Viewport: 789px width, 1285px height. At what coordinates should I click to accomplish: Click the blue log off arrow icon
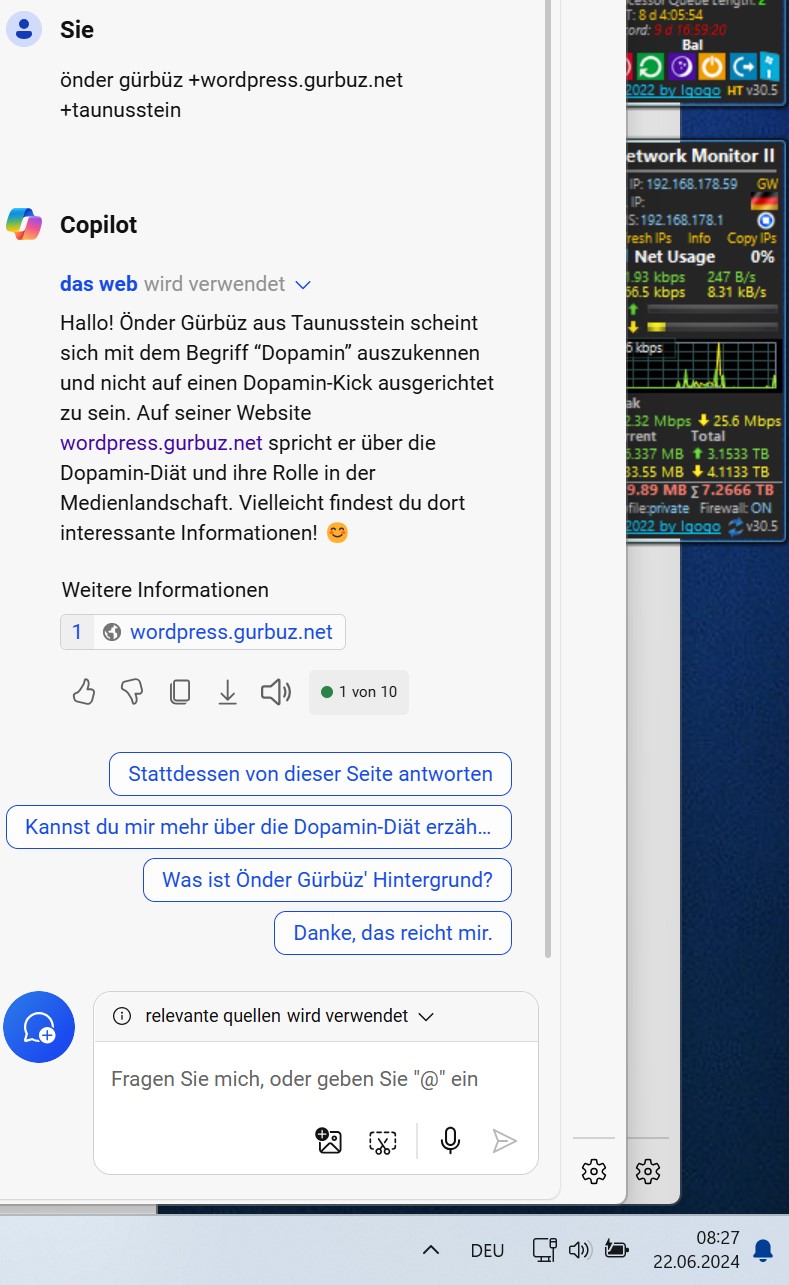pyautogui.click(x=742, y=67)
